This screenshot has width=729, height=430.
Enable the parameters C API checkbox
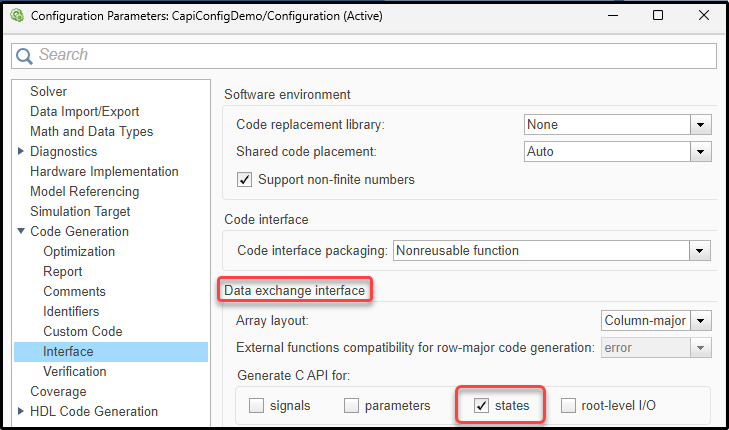click(352, 406)
